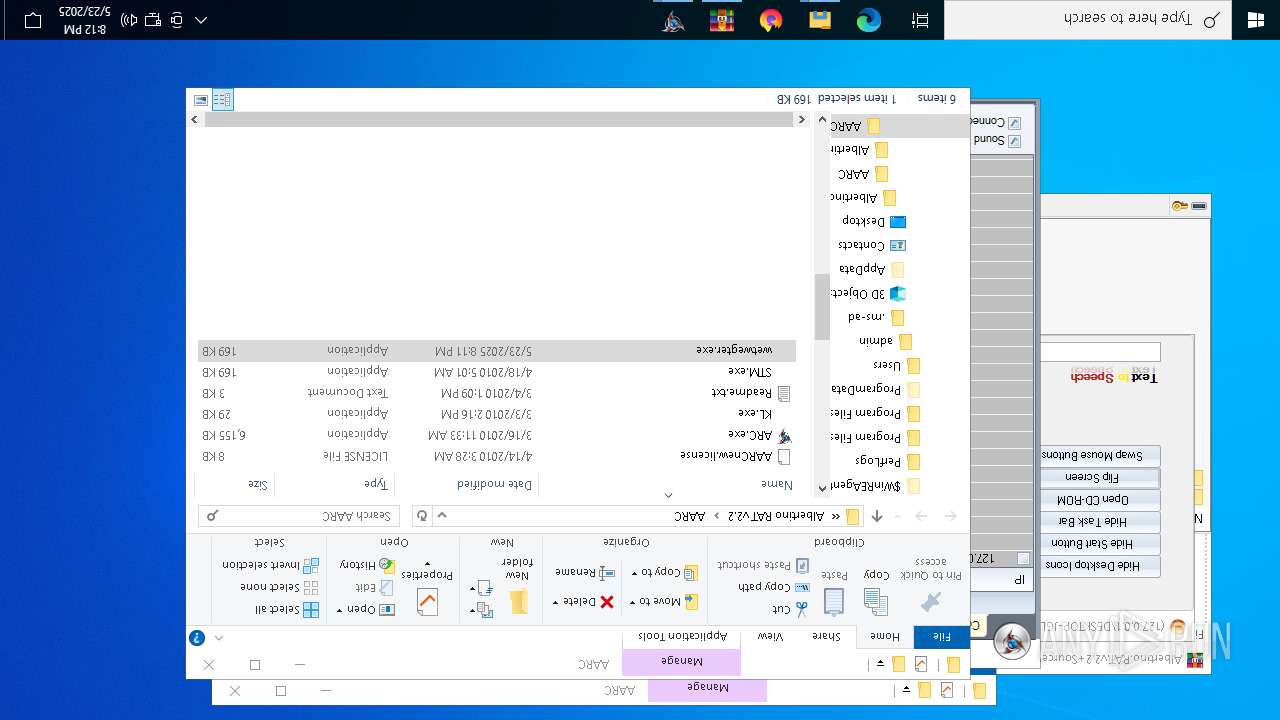This screenshot has height=720, width=1280.
Task: Select webwegter.exe in the file list
Action: pos(497,351)
